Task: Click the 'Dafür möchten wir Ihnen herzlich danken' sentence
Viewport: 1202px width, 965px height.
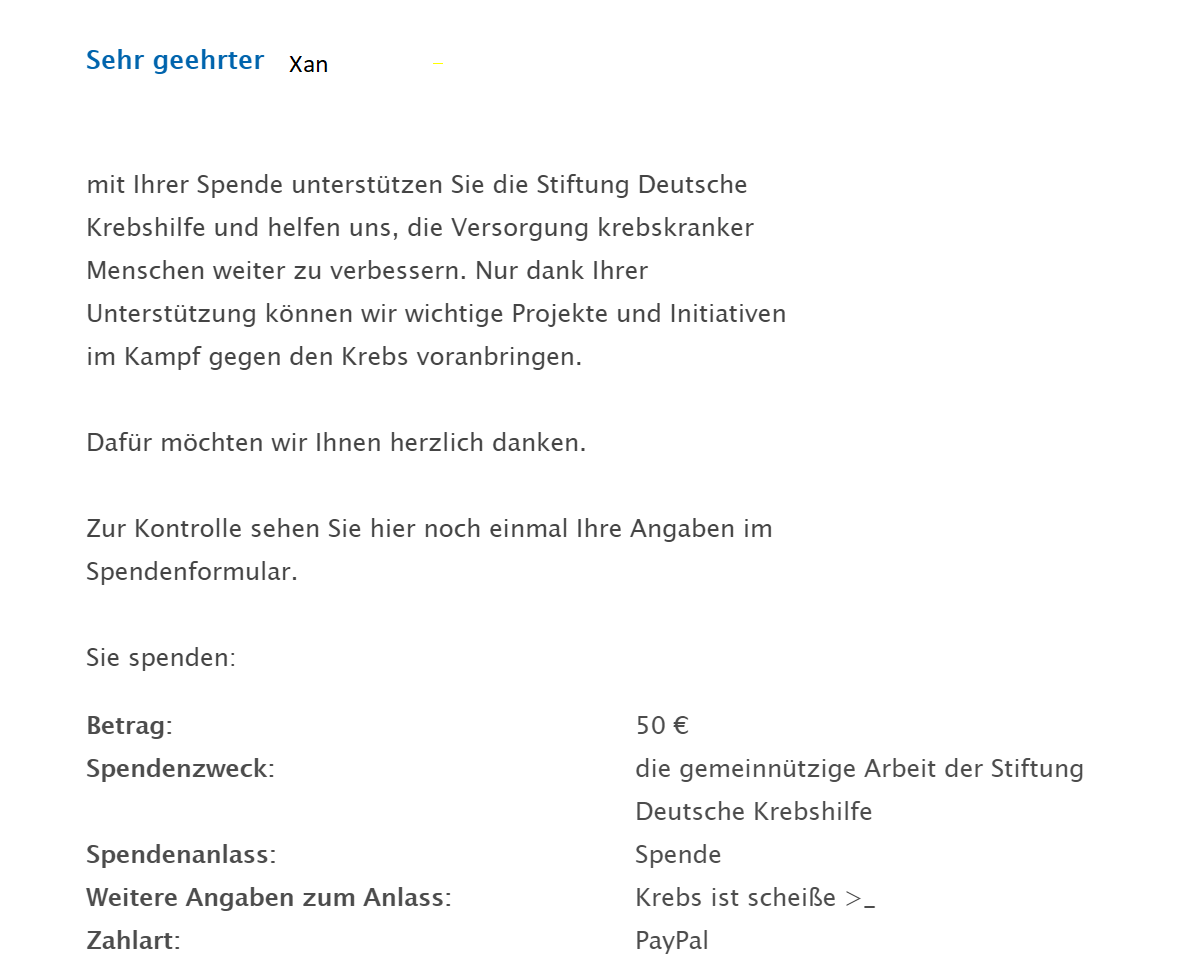Action: click(x=336, y=442)
